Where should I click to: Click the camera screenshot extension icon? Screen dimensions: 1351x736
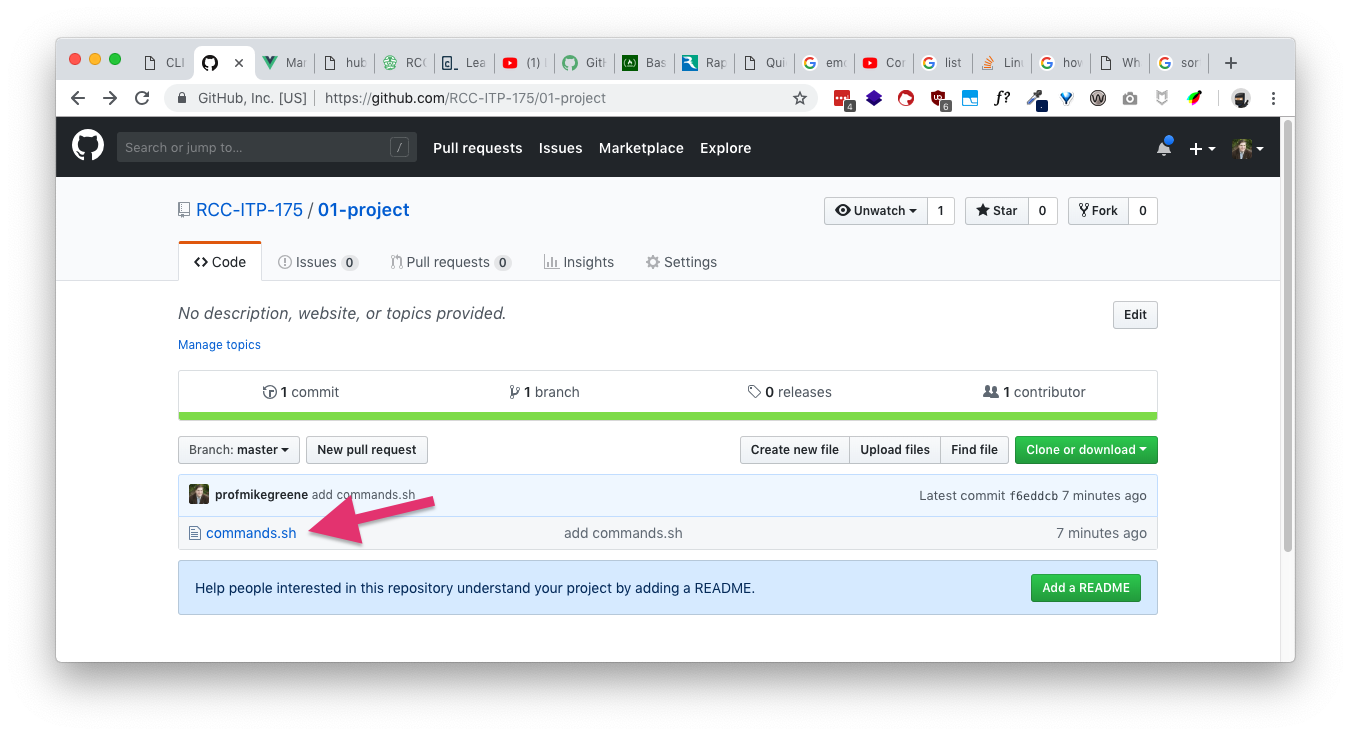pos(1130,98)
